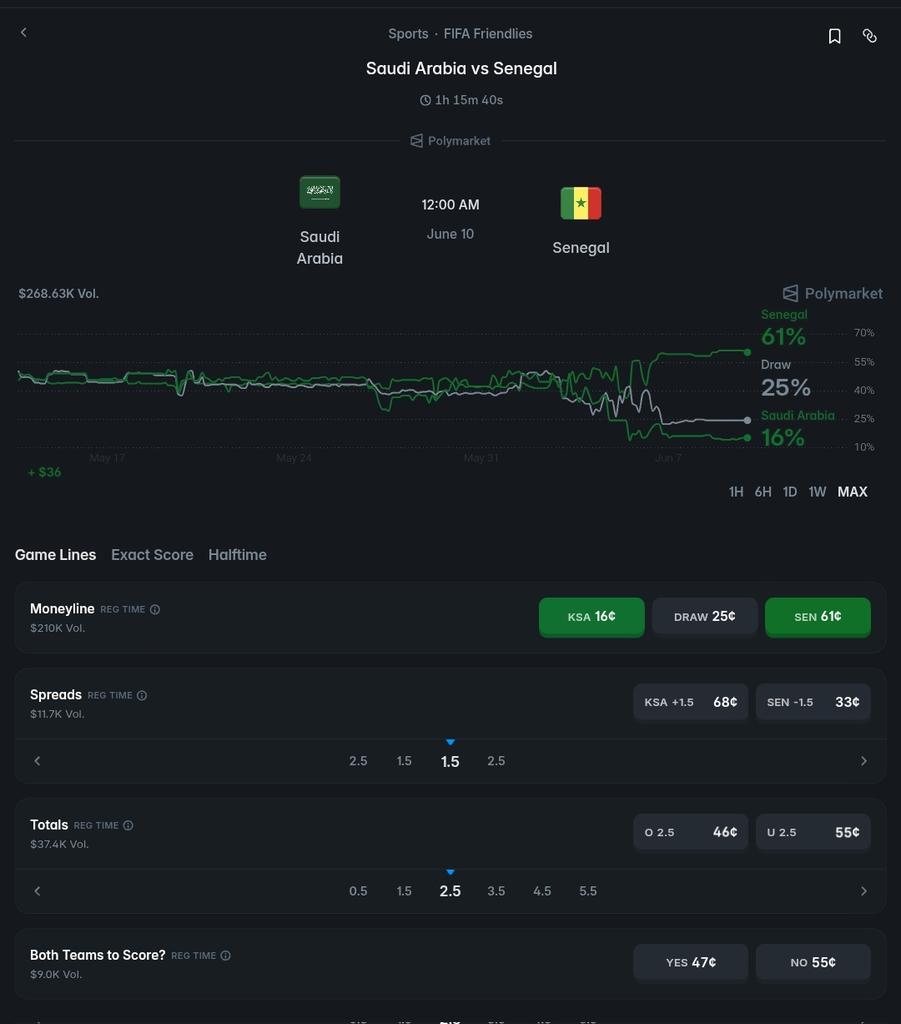The image size is (901, 1024).
Task: Select the 1H chart range
Action: pos(736,492)
